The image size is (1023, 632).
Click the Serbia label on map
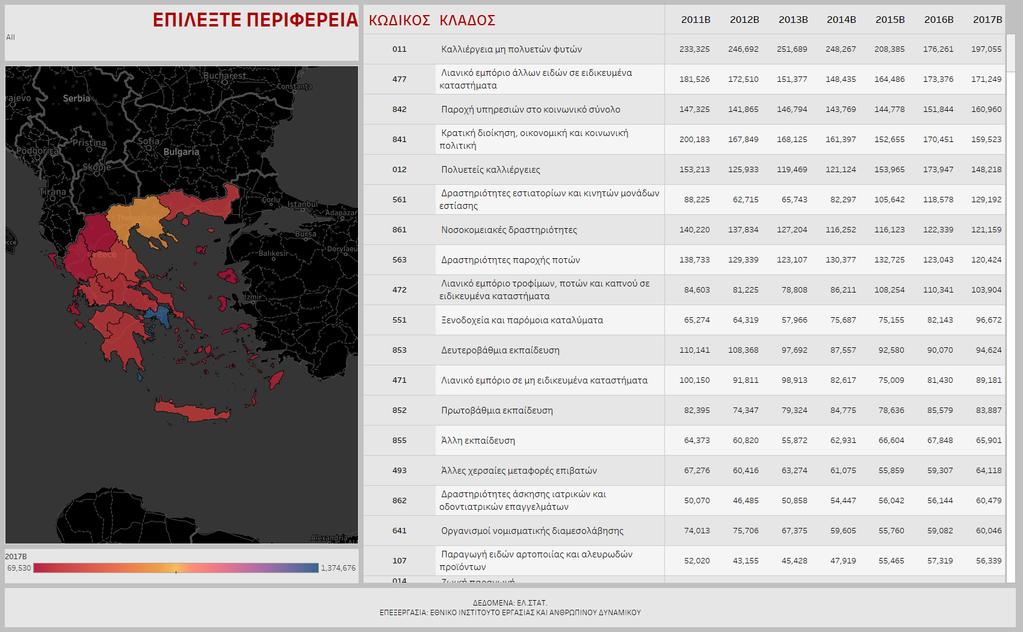[x=76, y=98]
